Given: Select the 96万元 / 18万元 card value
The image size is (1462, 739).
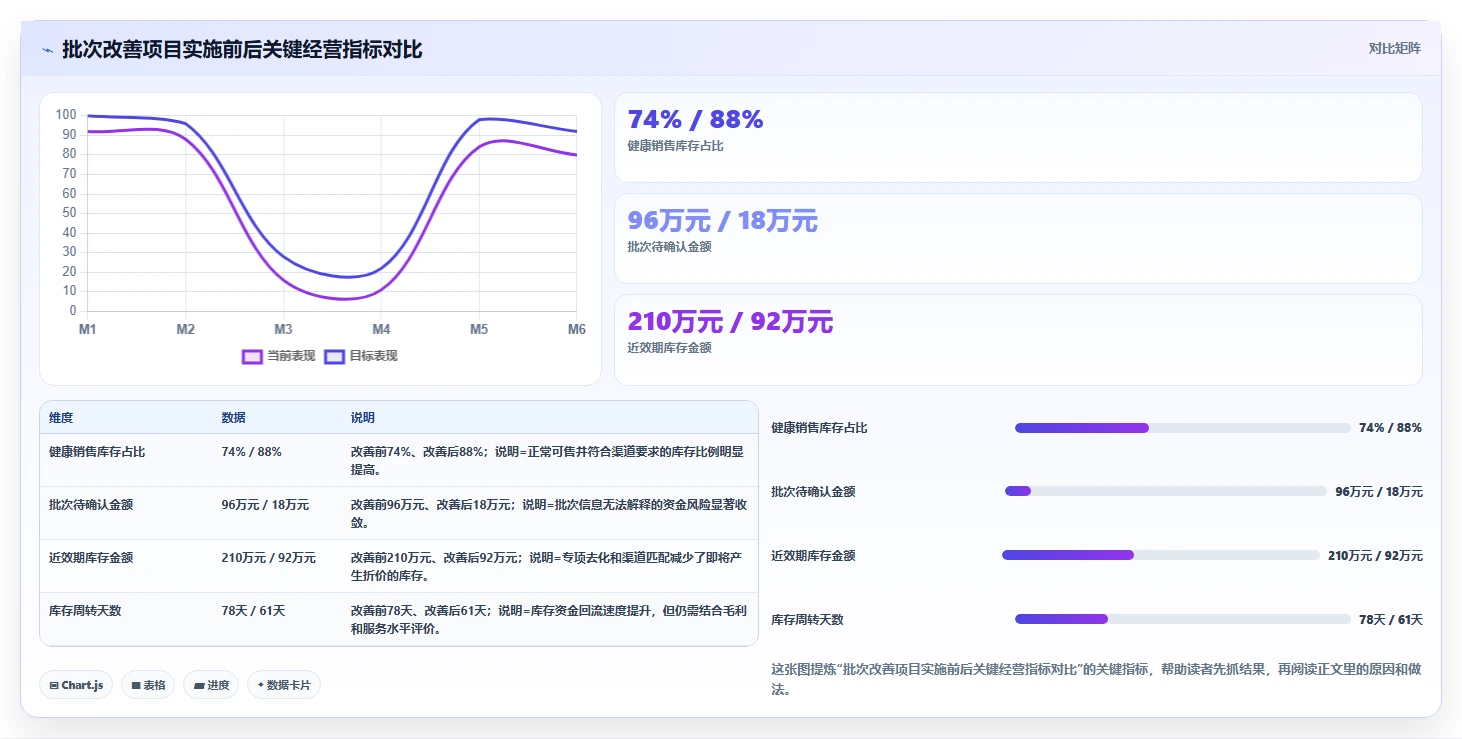Looking at the screenshot, I should [722, 221].
